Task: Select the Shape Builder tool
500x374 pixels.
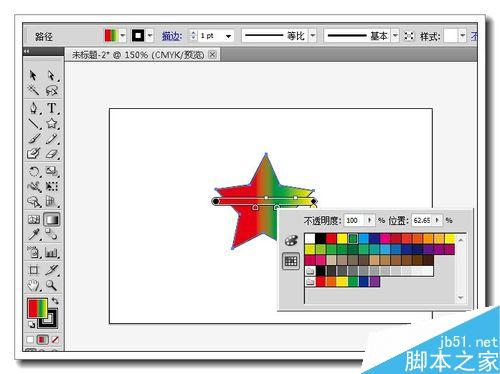Action: [33, 202]
